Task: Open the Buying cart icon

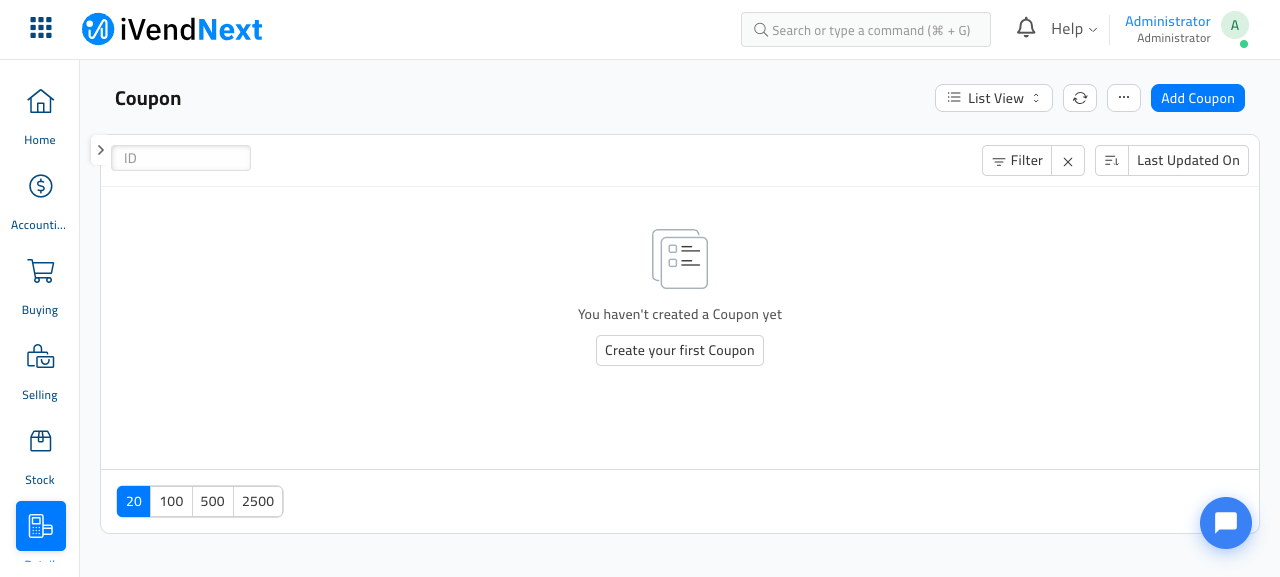Action: 40,271
